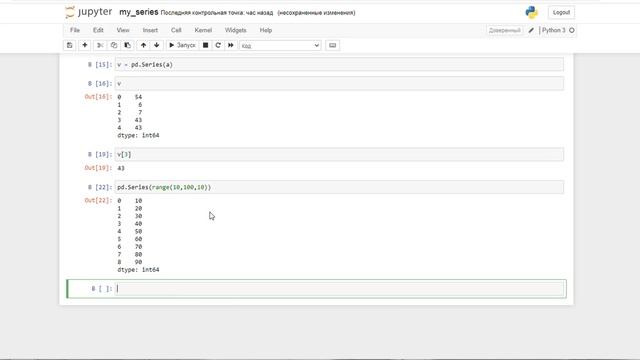Image resolution: width=640 pixels, height=360 pixels.
Task: Open the Cell menu
Action: click(176, 30)
